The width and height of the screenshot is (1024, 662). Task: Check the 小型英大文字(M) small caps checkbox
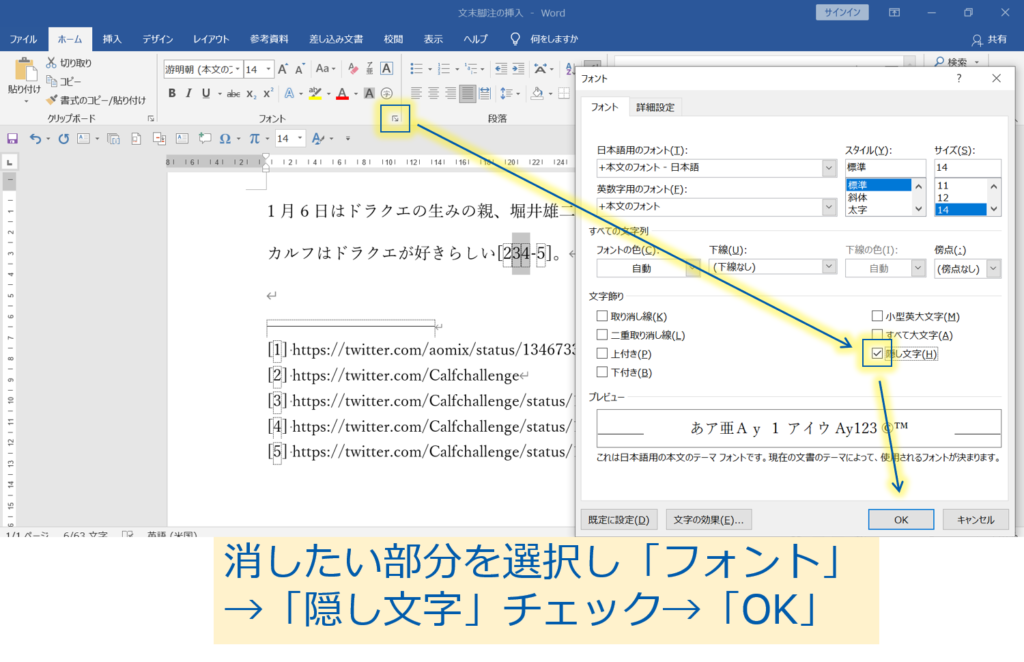point(877,316)
